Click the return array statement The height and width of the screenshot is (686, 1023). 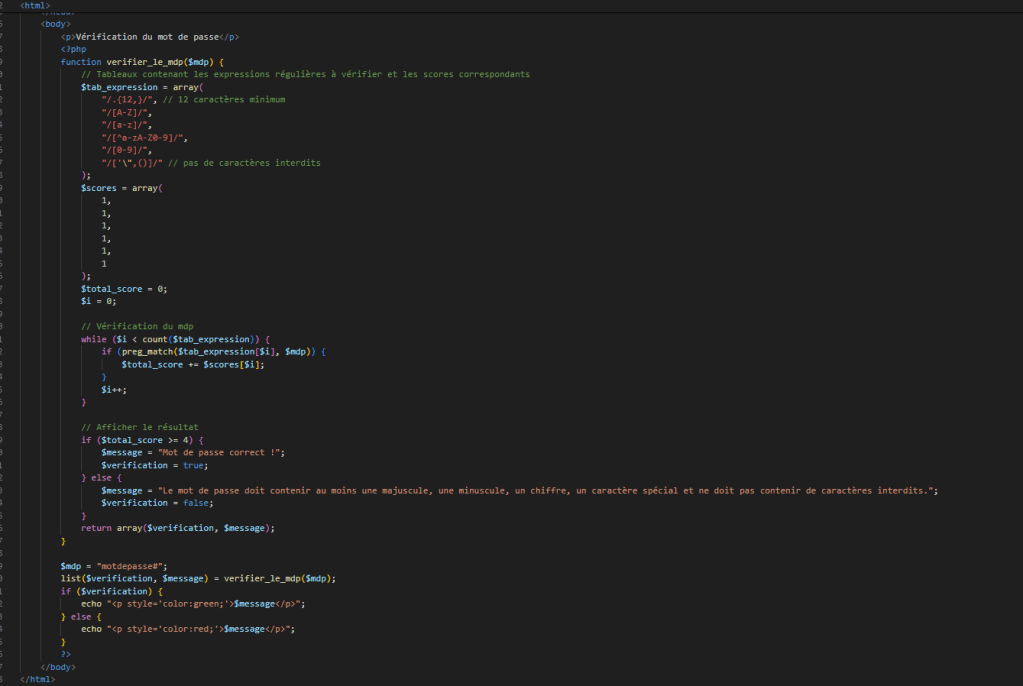177,528
